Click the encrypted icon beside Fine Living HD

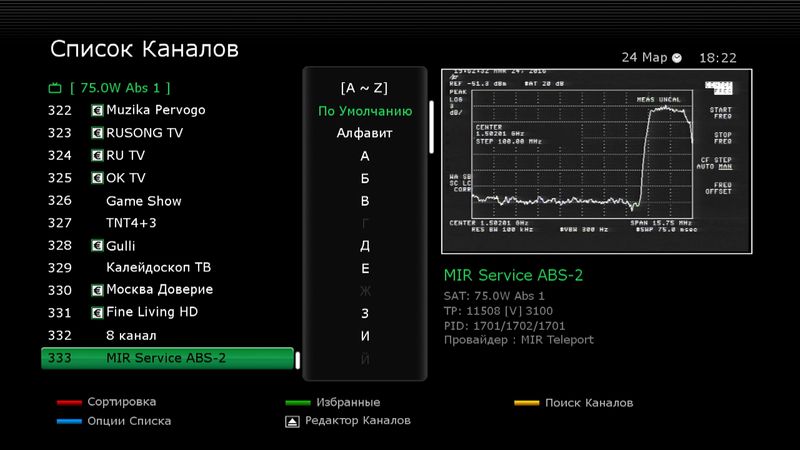(x=97, y=313)
